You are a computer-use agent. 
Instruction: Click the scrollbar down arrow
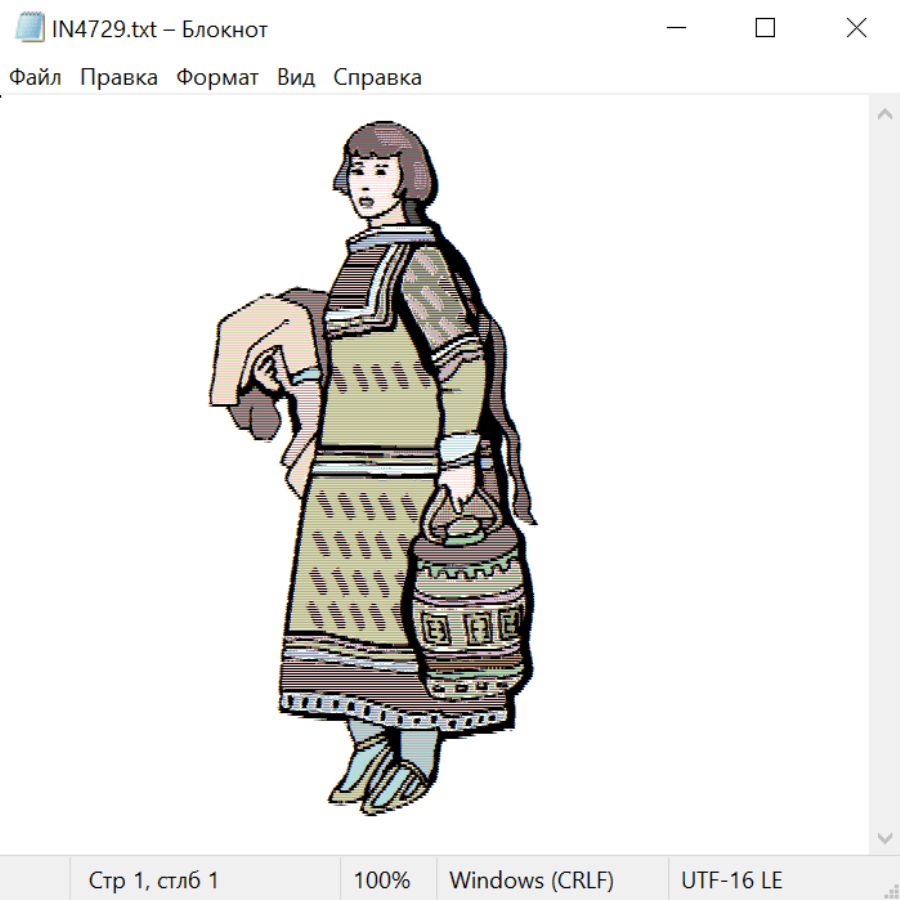pos(884,837)
